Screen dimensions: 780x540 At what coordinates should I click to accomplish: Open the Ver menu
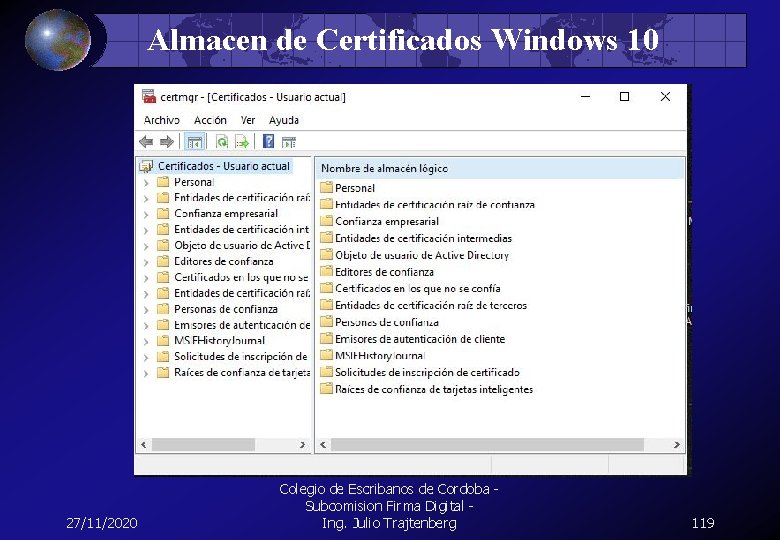[x=248, y=120]
